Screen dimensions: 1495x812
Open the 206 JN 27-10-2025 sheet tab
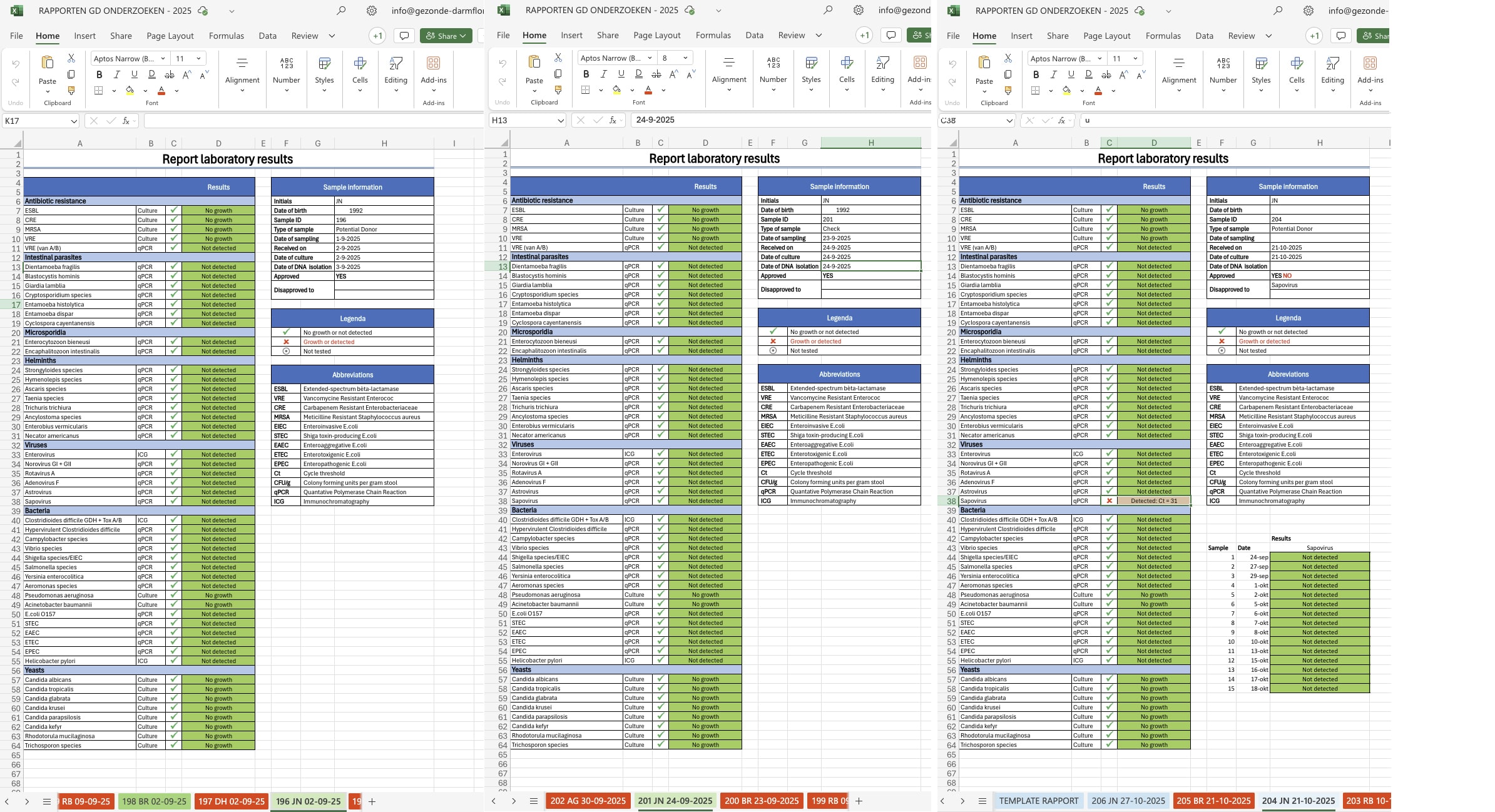tap(1128, 801)
